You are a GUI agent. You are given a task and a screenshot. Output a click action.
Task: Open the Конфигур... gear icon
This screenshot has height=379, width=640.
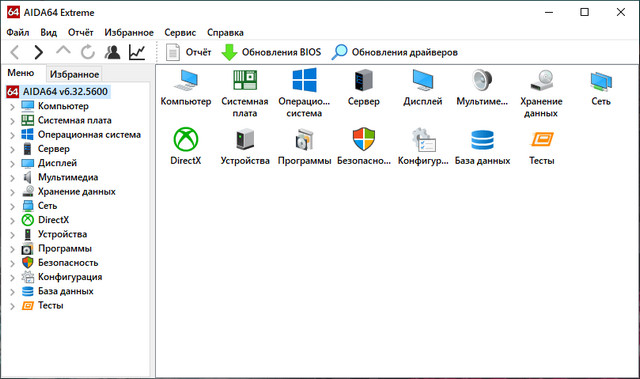423,140
